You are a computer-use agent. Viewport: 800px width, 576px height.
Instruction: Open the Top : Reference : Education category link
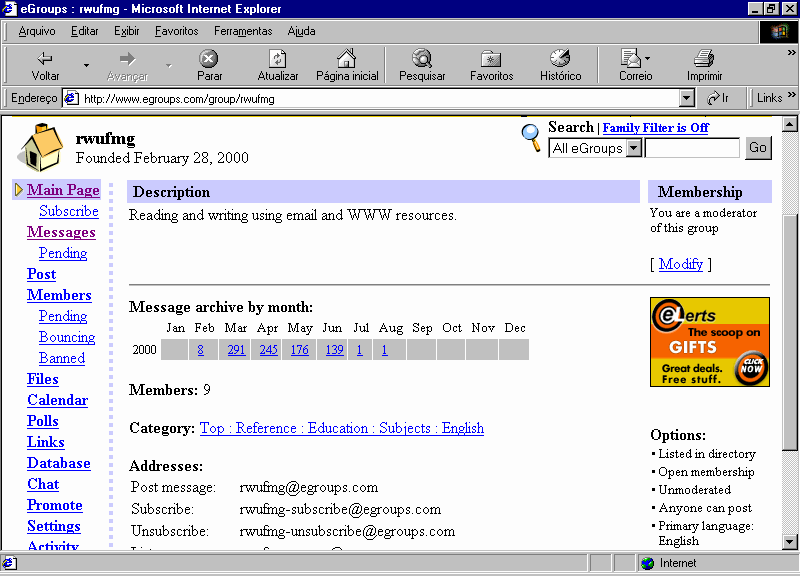(342, 428)
